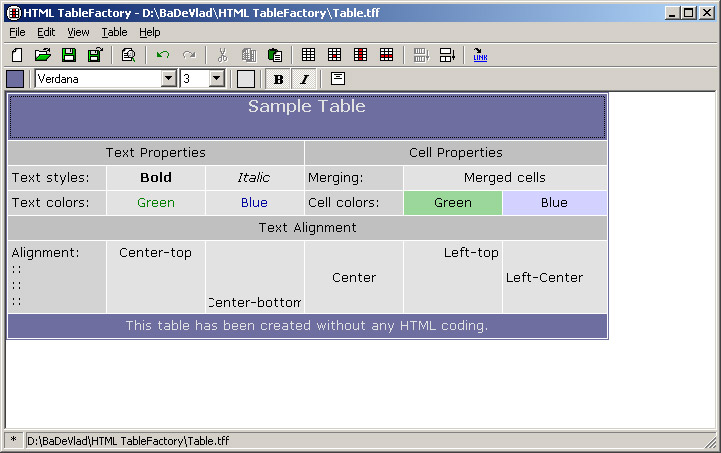Screen dimensions: 721x453
Task: Click the grid icon with red row
Action: (387, 55)
